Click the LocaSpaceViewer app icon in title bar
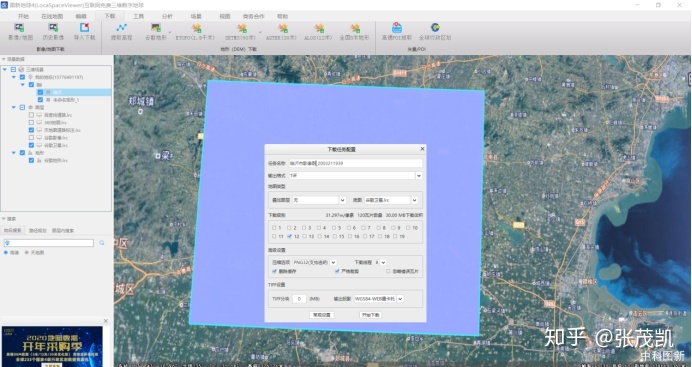 (4, 5)
